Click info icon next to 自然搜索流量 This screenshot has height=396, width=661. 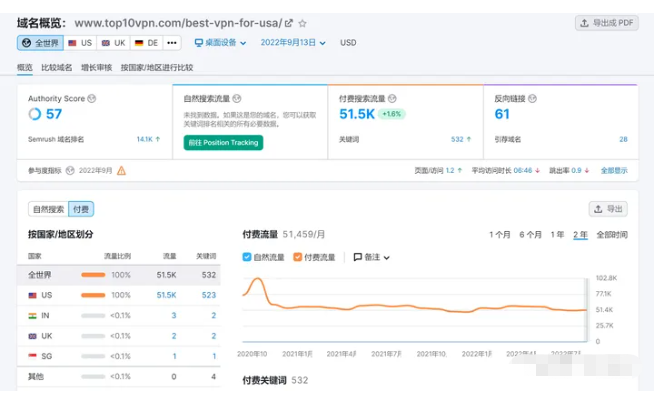point(237,99)
